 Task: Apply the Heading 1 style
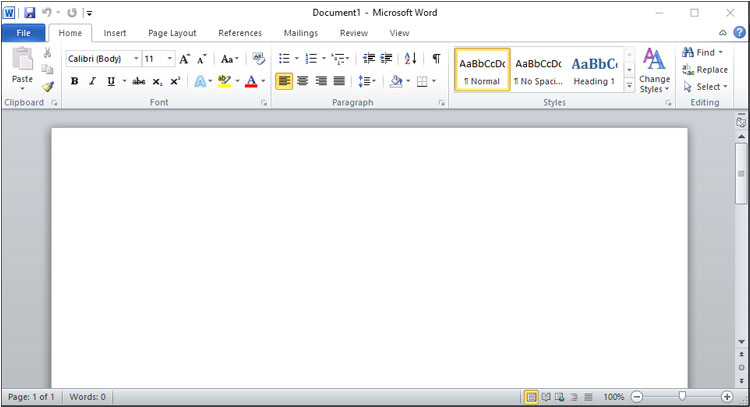595,70
